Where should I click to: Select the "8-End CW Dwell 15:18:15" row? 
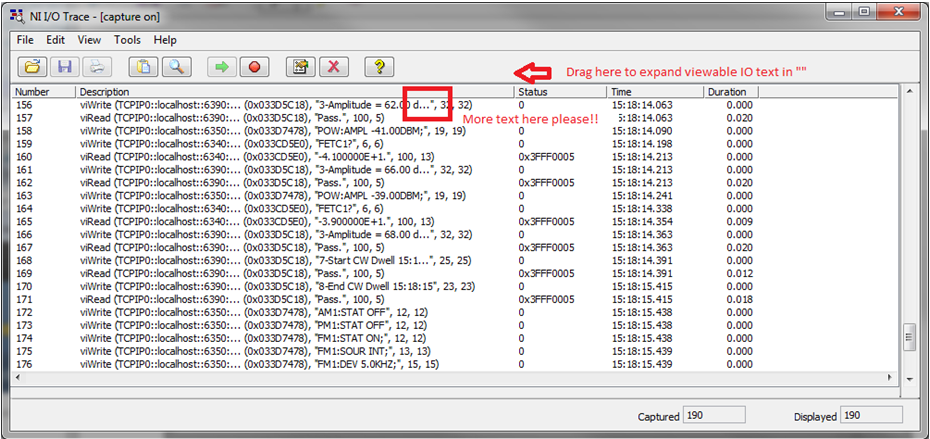point(385,287)
